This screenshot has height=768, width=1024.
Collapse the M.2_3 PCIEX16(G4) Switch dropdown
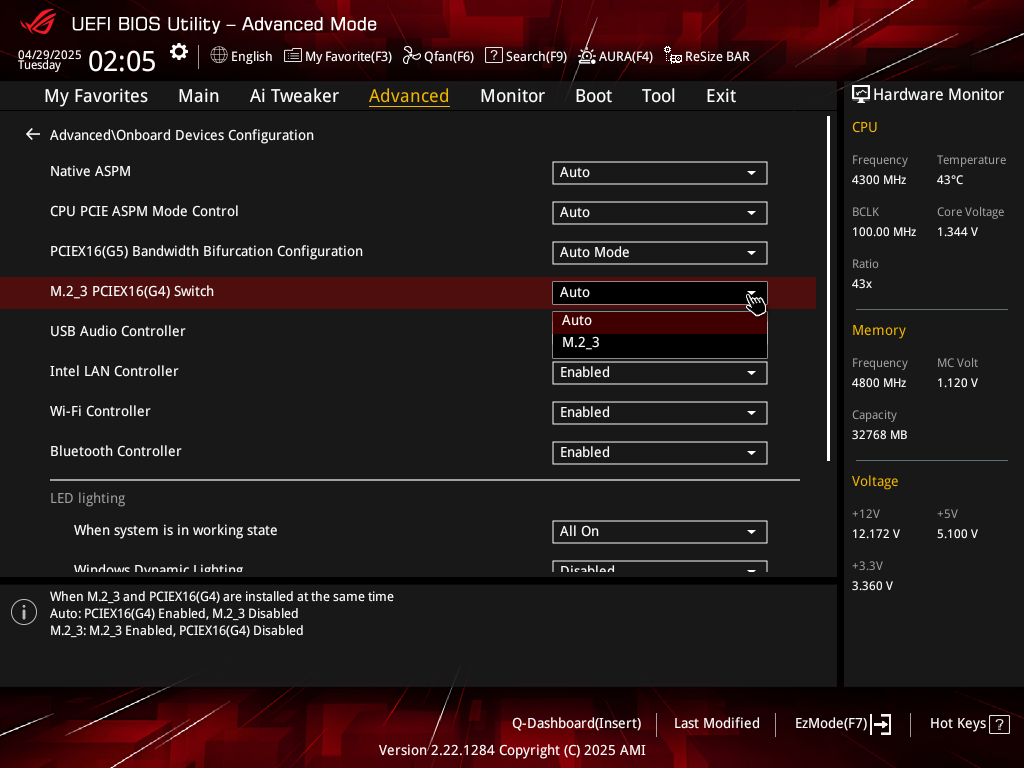tap(660, 293)
